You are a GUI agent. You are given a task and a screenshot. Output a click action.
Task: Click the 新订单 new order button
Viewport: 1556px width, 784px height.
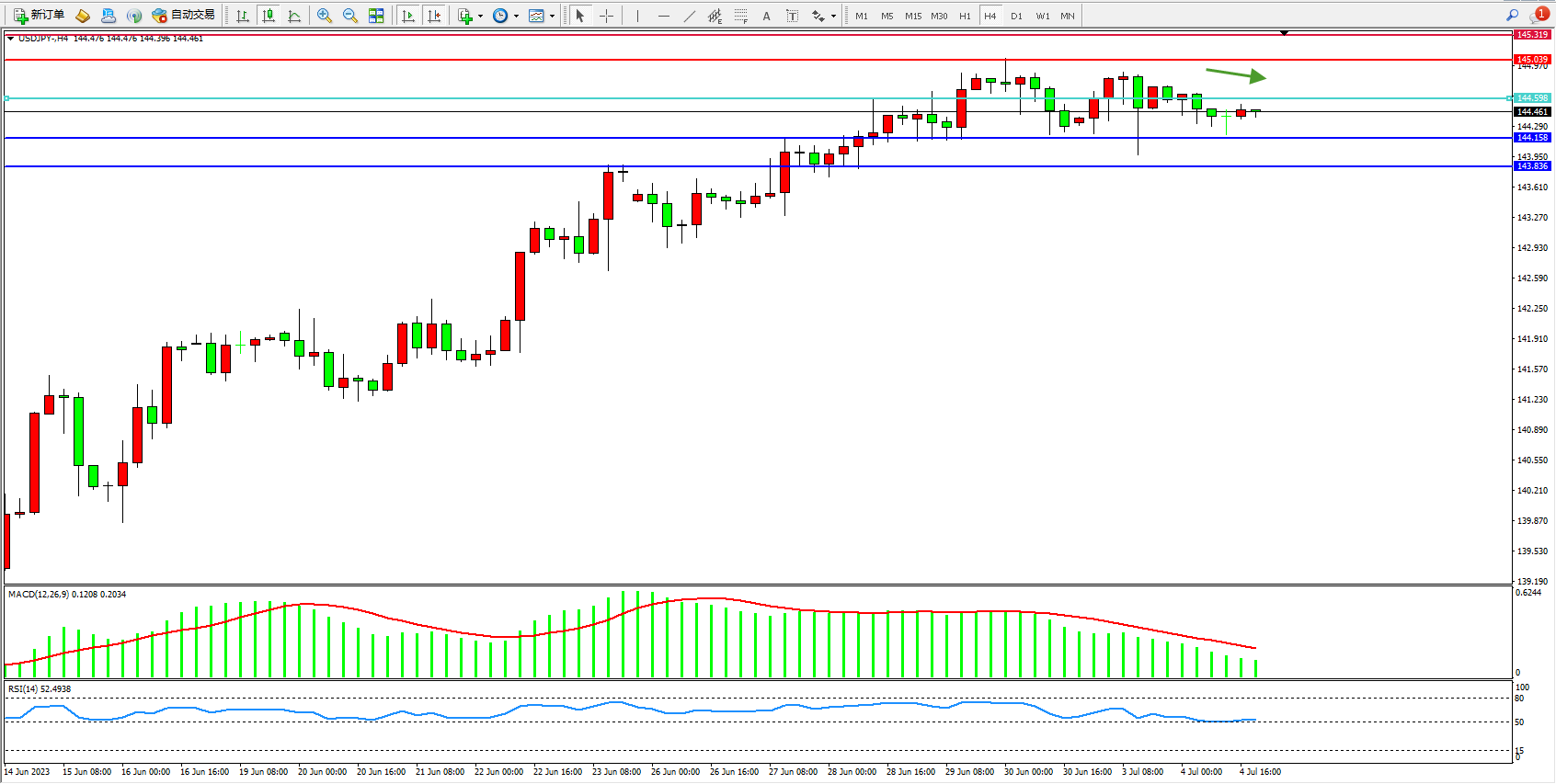coord(39,15)
